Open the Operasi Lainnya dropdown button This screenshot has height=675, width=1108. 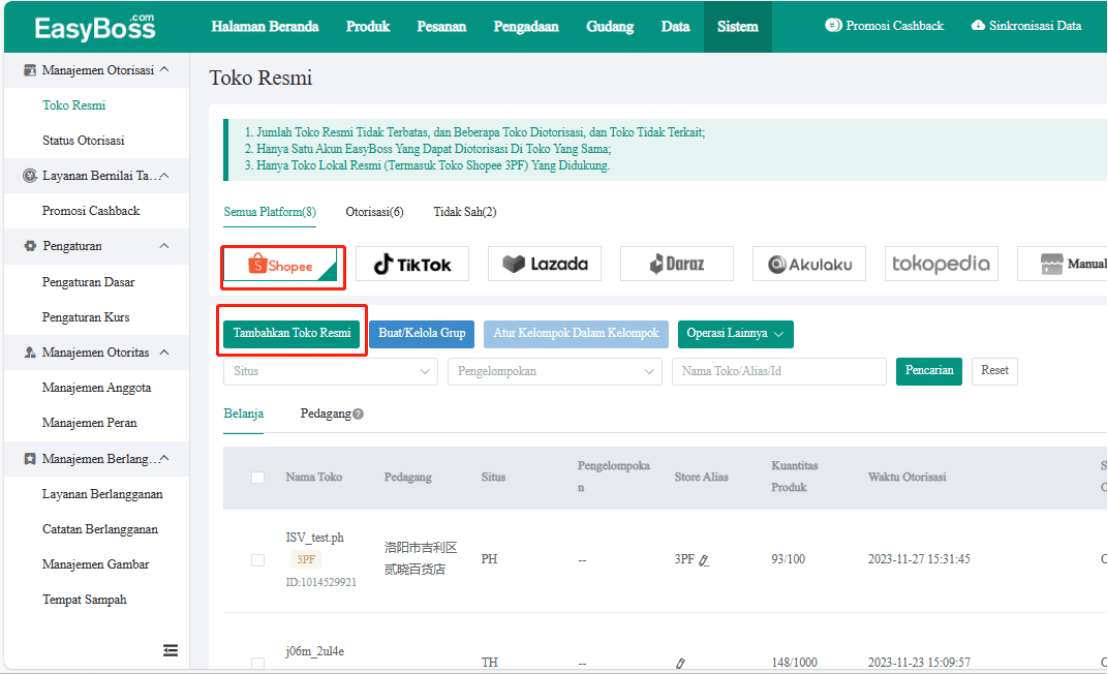735,334
